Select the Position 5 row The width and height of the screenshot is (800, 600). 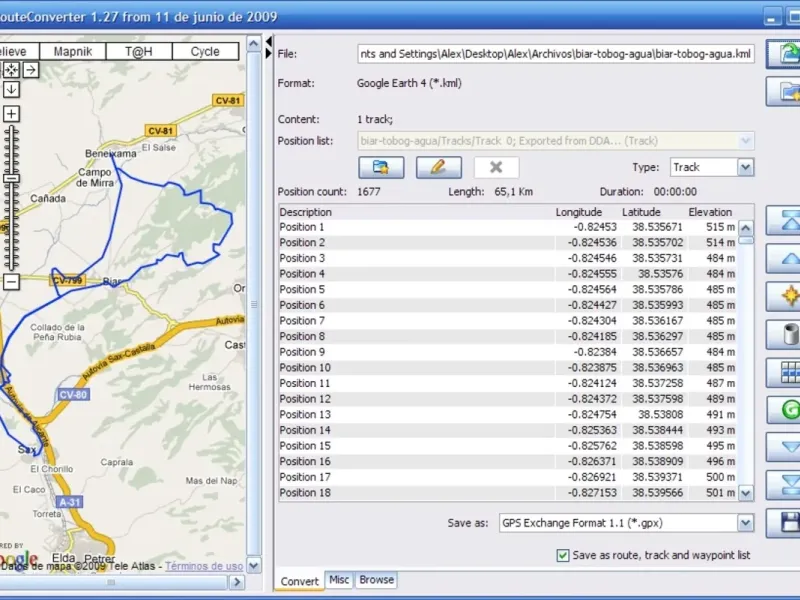[x=509, y=289]
